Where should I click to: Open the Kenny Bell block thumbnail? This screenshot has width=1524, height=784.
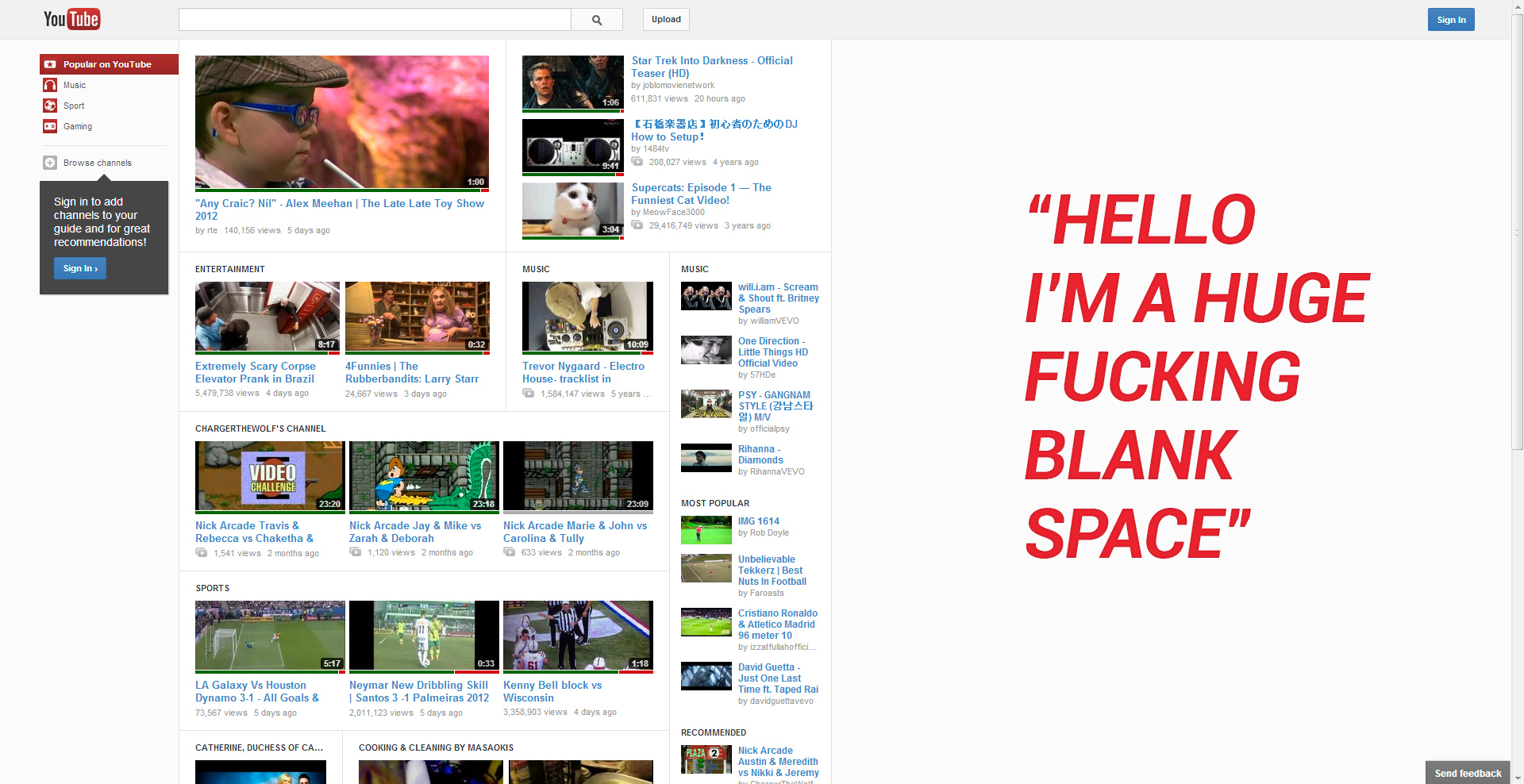[x=578, y=636]
